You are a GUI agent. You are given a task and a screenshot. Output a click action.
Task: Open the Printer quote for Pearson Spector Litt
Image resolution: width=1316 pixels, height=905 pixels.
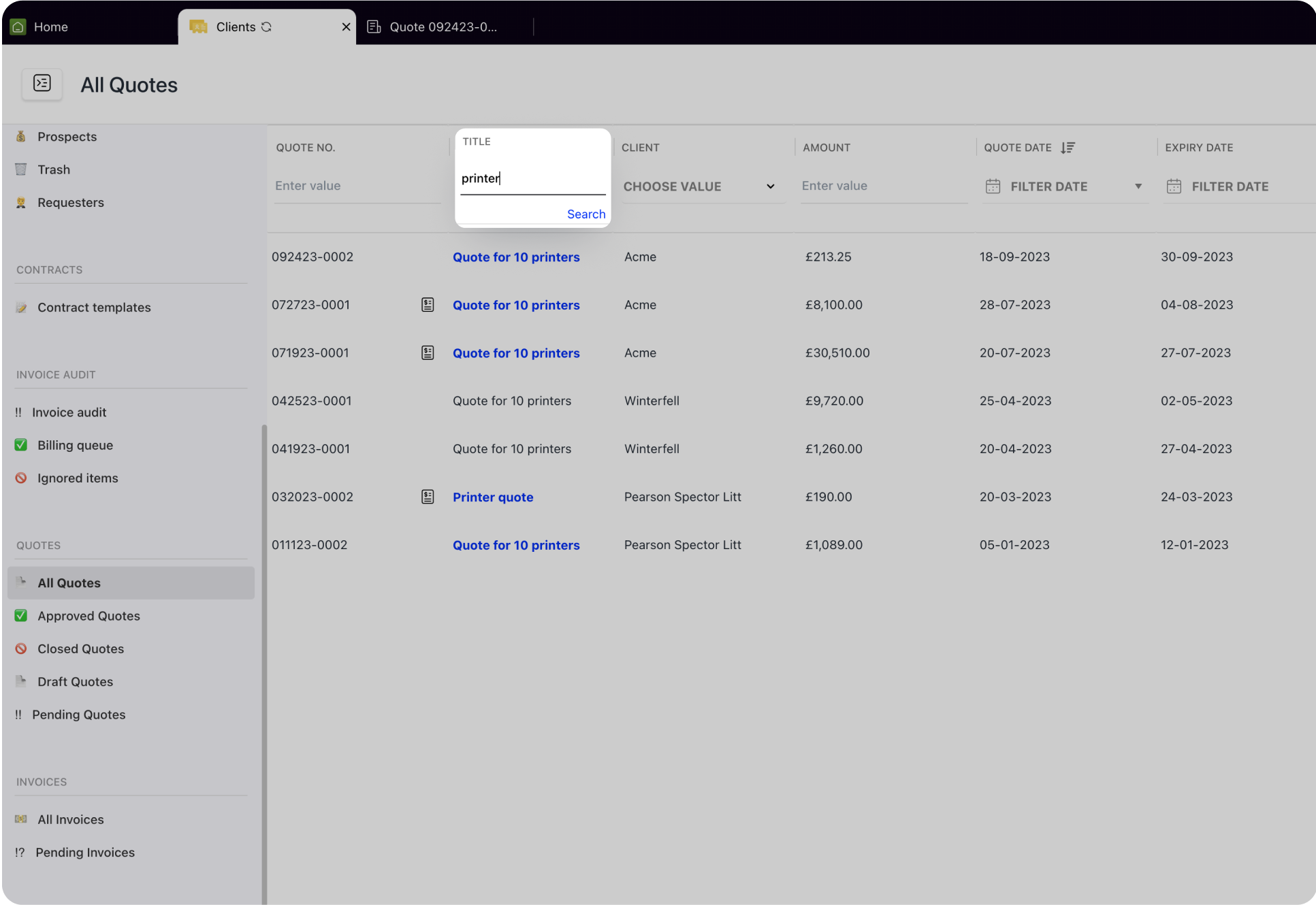pyautogui.click(x=492, y=497)
